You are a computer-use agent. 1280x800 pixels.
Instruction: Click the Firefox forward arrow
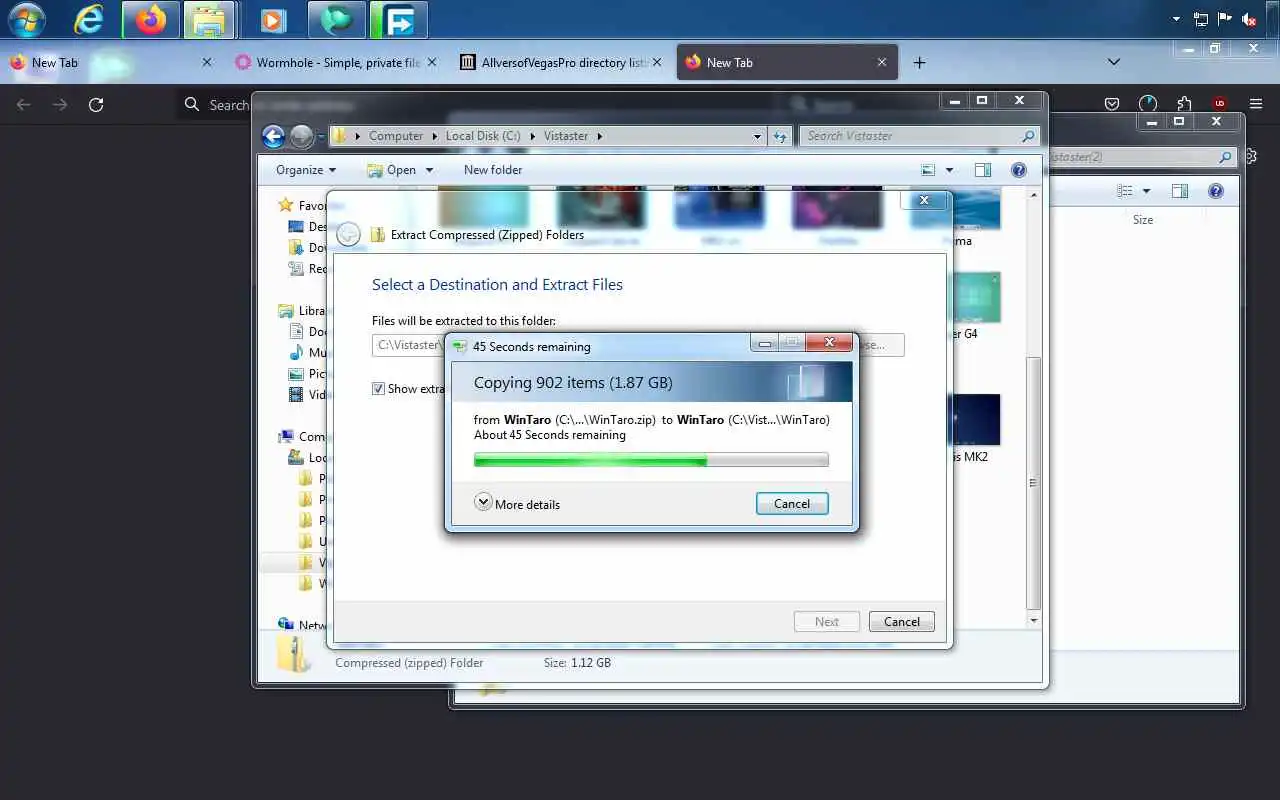click(x=60, y=104)
